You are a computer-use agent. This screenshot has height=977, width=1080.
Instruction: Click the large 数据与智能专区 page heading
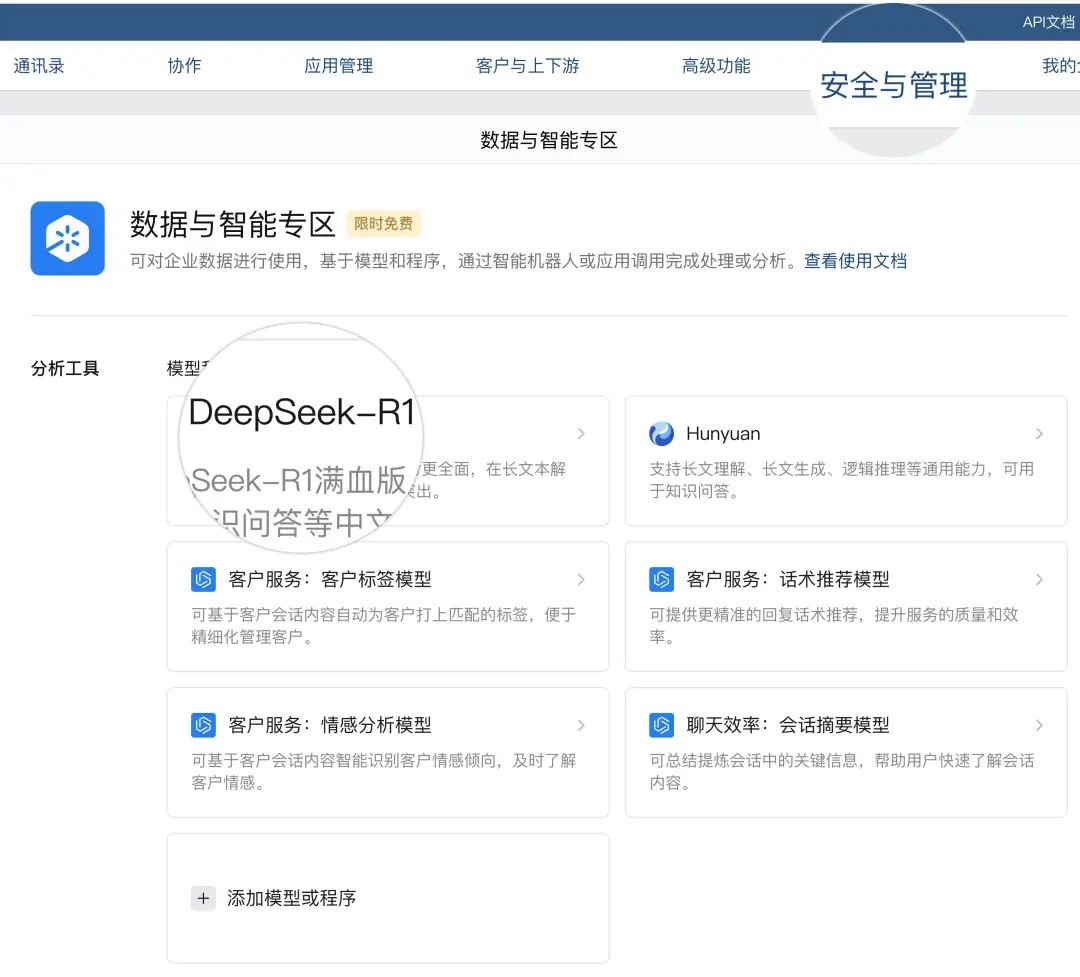click(x=233, y=224)
